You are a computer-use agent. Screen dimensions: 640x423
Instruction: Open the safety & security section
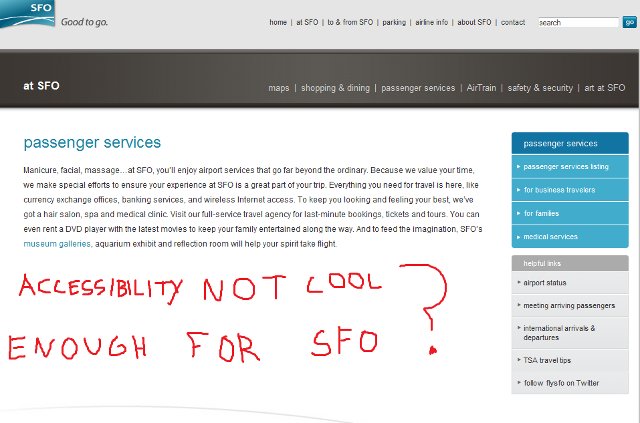pos(540,88)
